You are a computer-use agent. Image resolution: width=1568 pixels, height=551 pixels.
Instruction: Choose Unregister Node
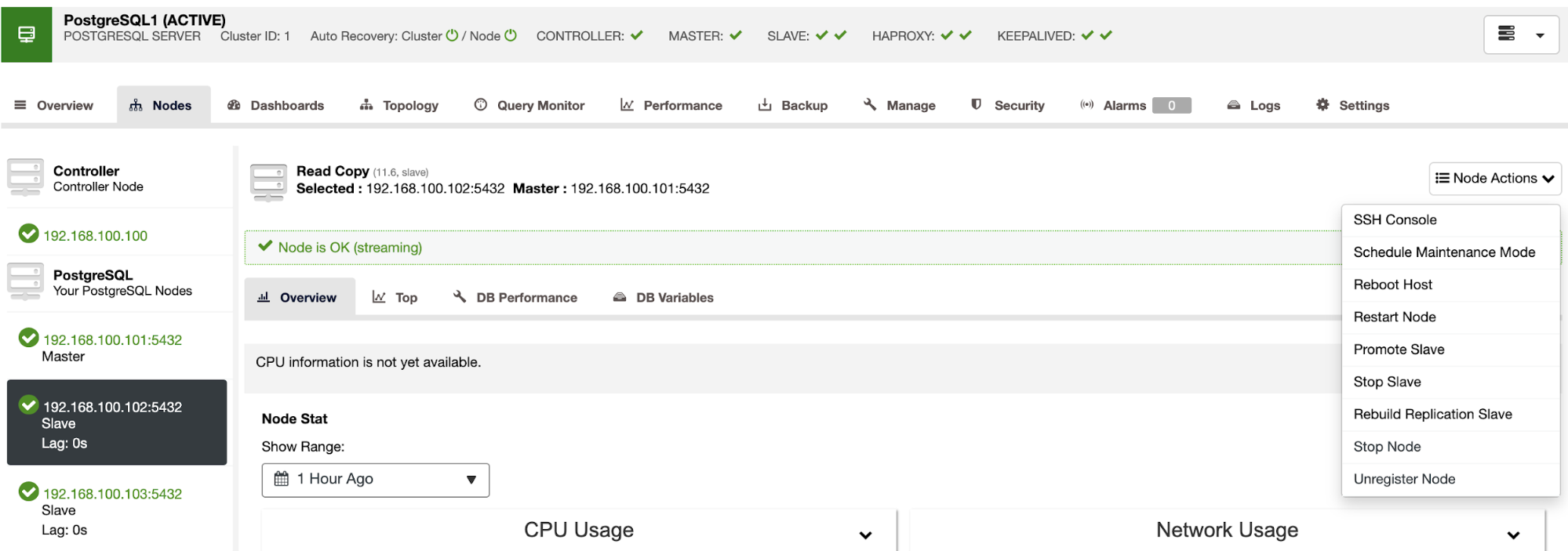[1450, 479]
